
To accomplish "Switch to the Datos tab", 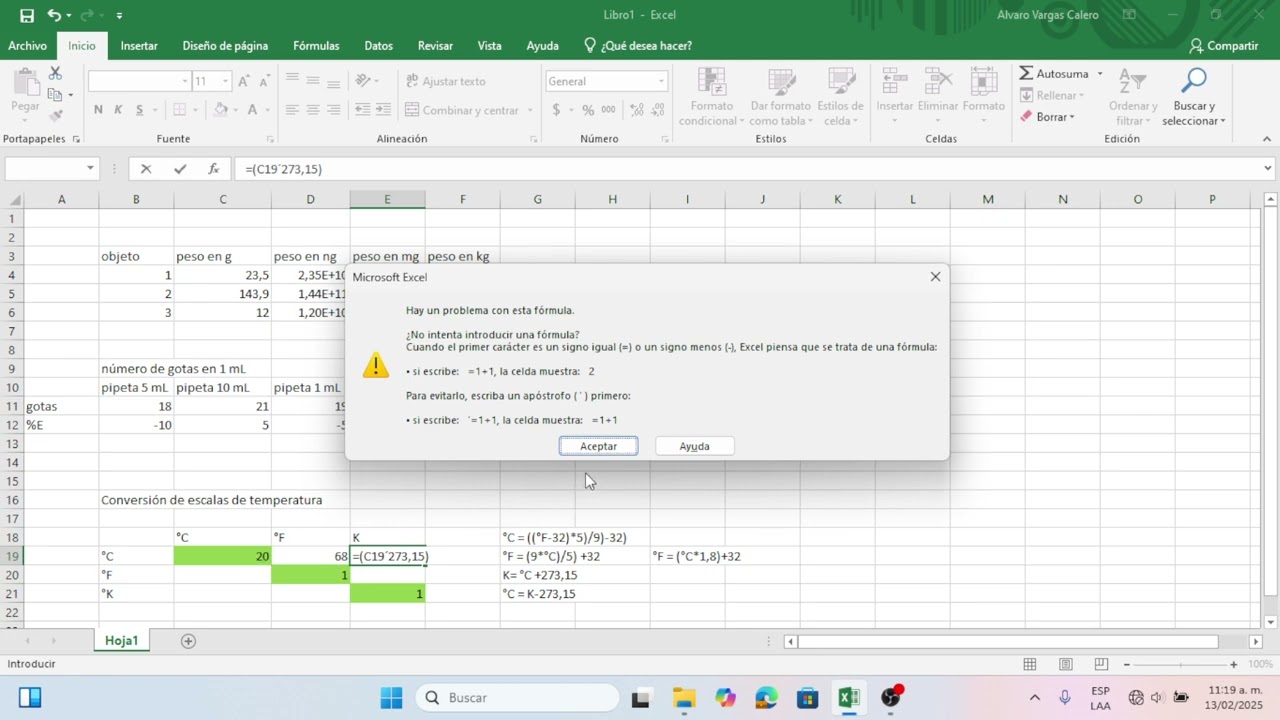I will [378, 46].
